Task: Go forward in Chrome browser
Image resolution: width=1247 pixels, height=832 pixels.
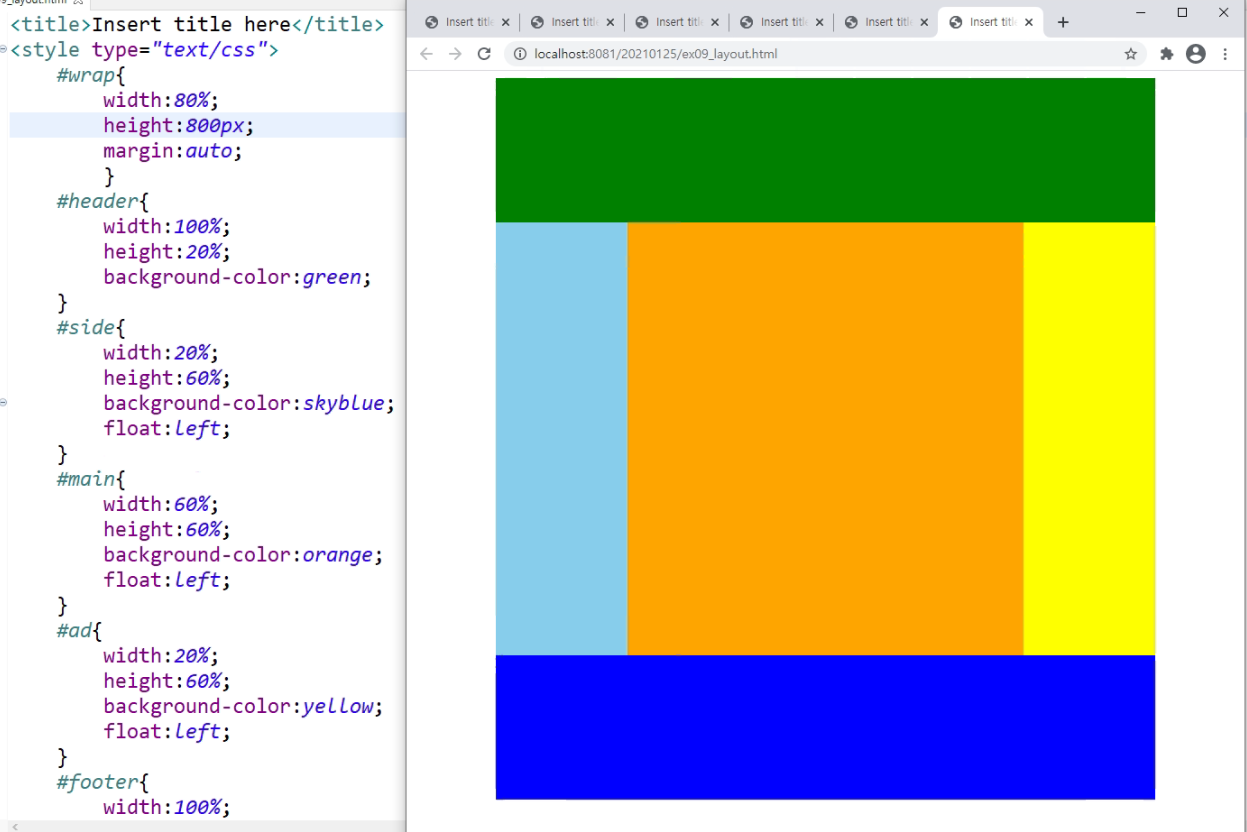Action: click(x=455, y=54)
